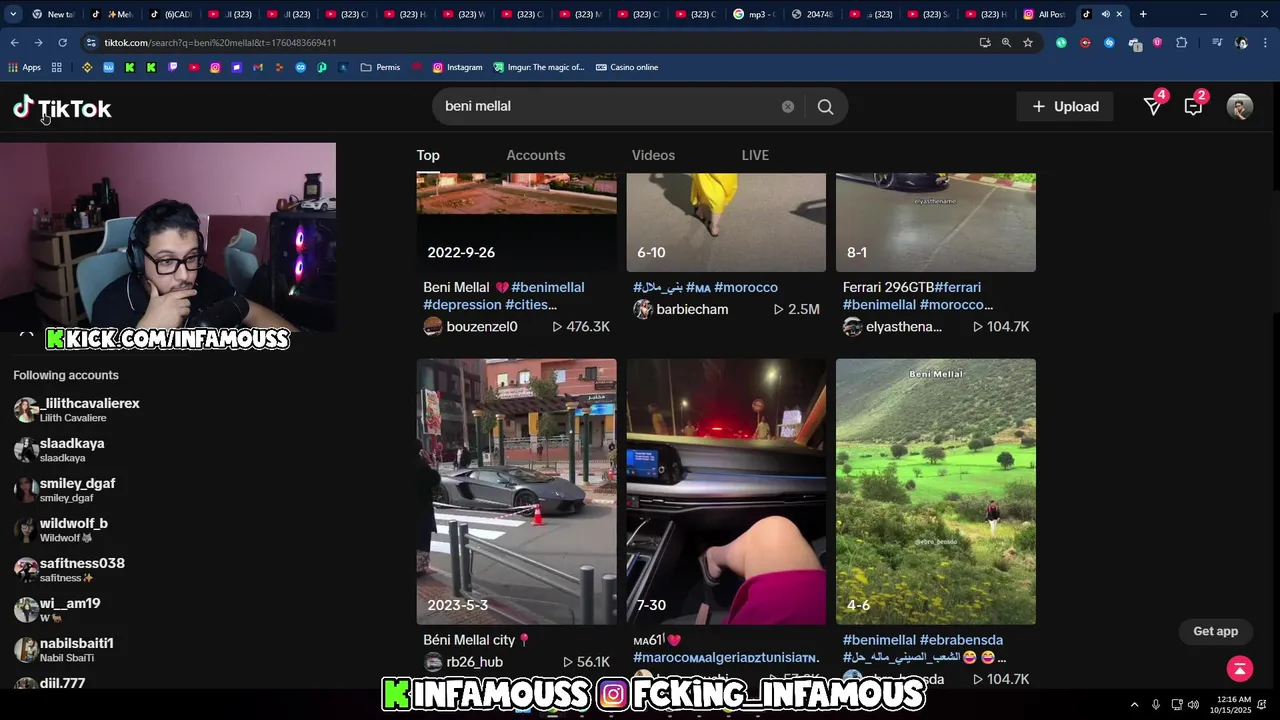1280x720 pixels.
Task: Open the network tray icon
Action: point(1177,704)
